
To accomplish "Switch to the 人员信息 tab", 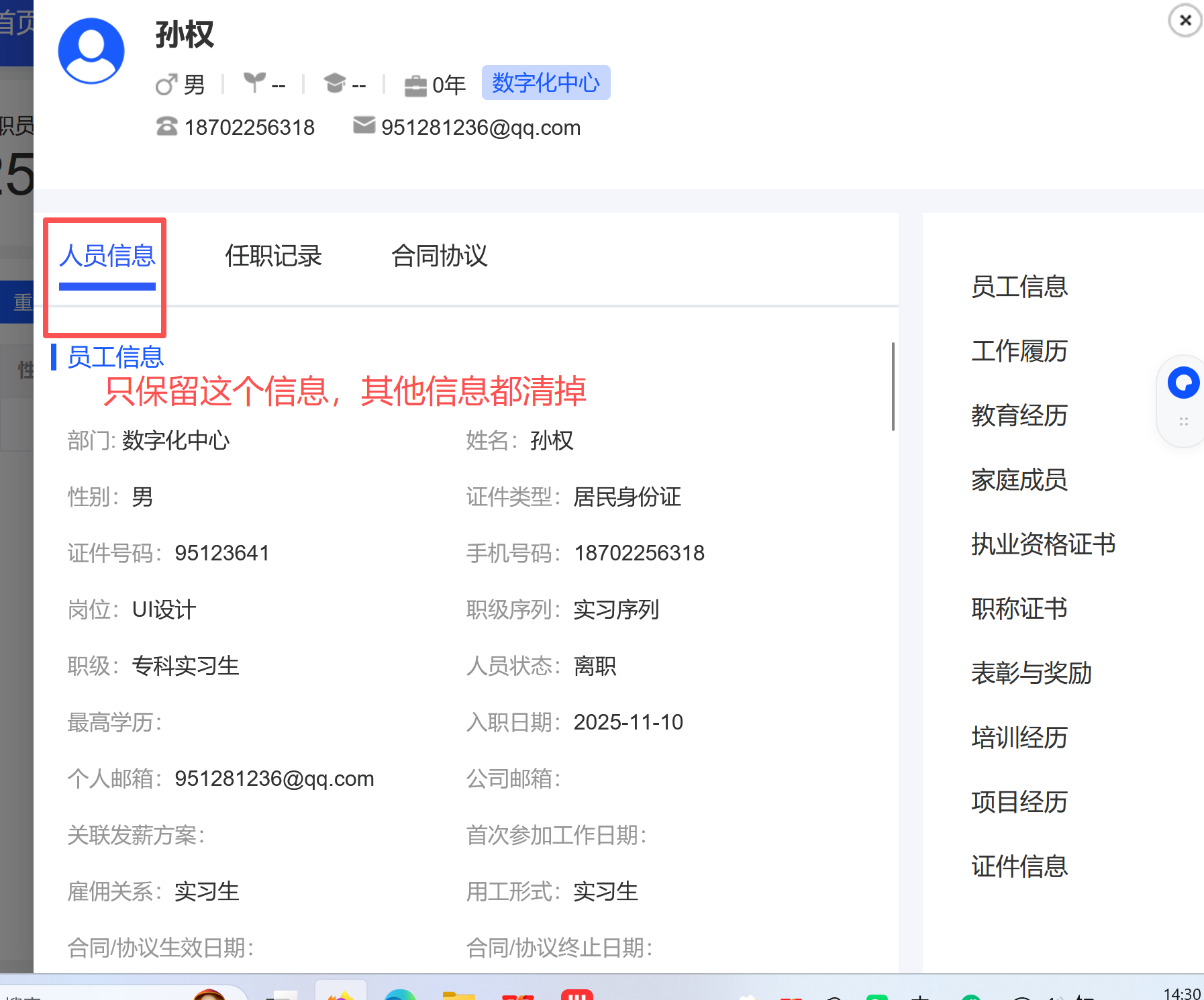I will (x=107, y=256).
